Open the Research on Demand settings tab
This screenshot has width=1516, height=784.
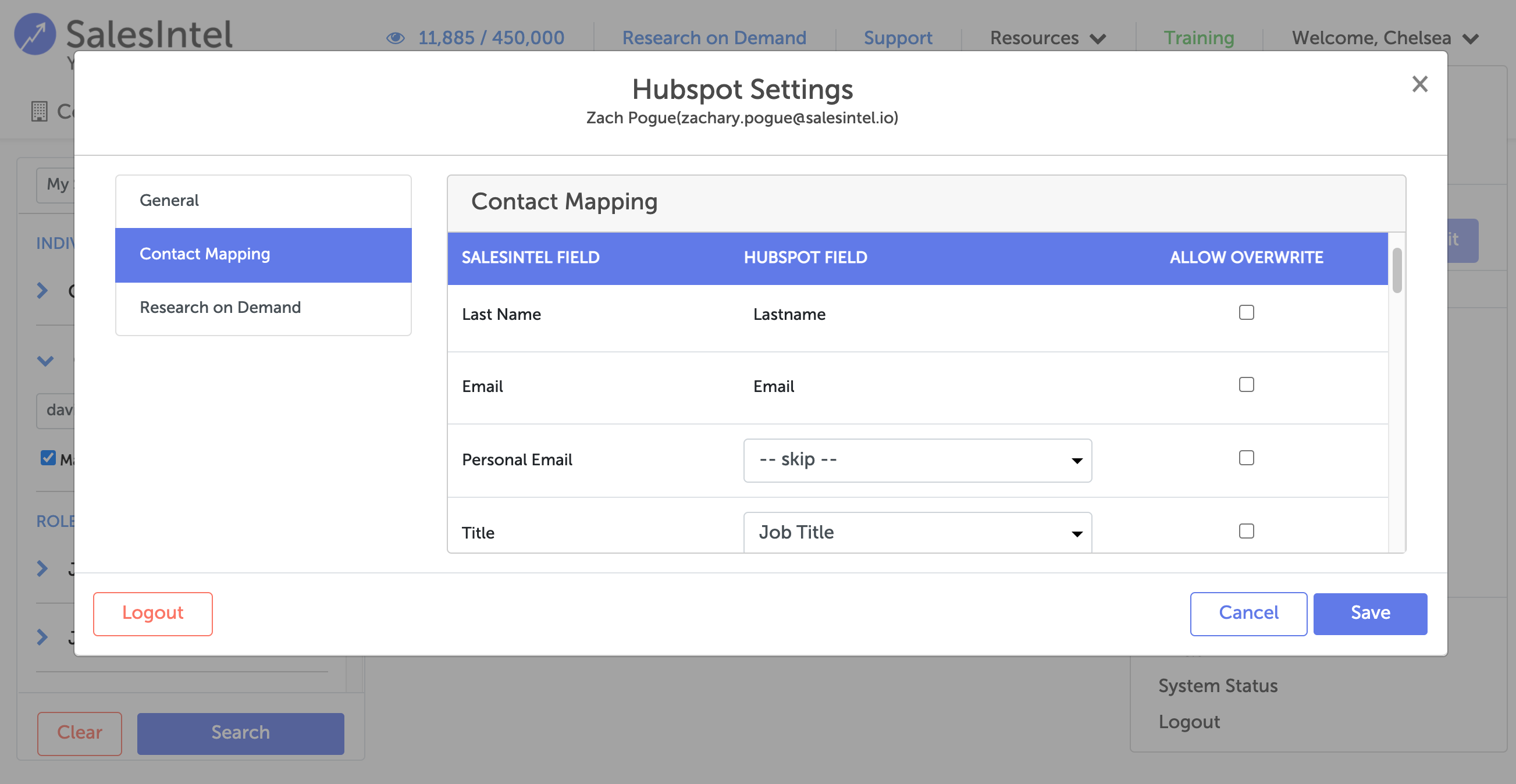(263, 308)
